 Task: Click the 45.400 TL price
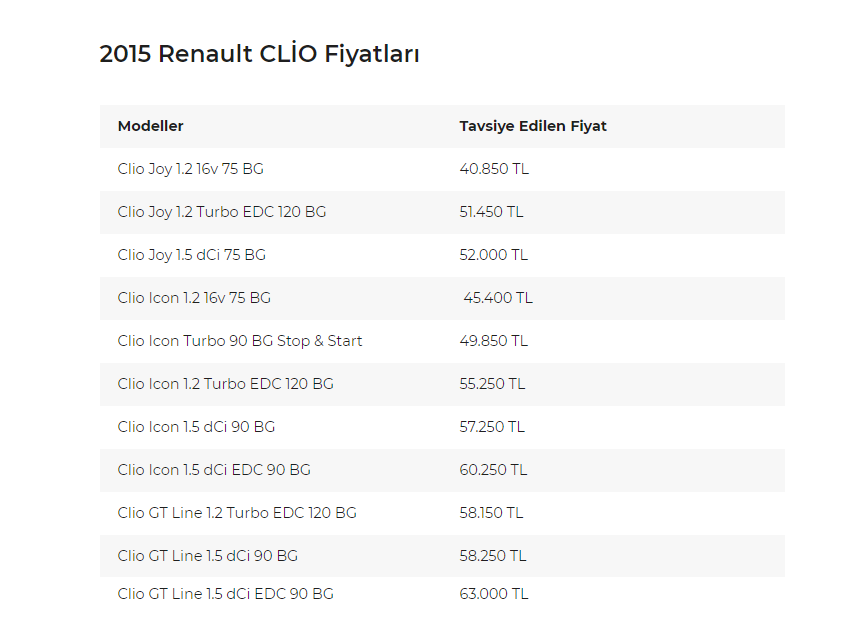coord(497,298)
